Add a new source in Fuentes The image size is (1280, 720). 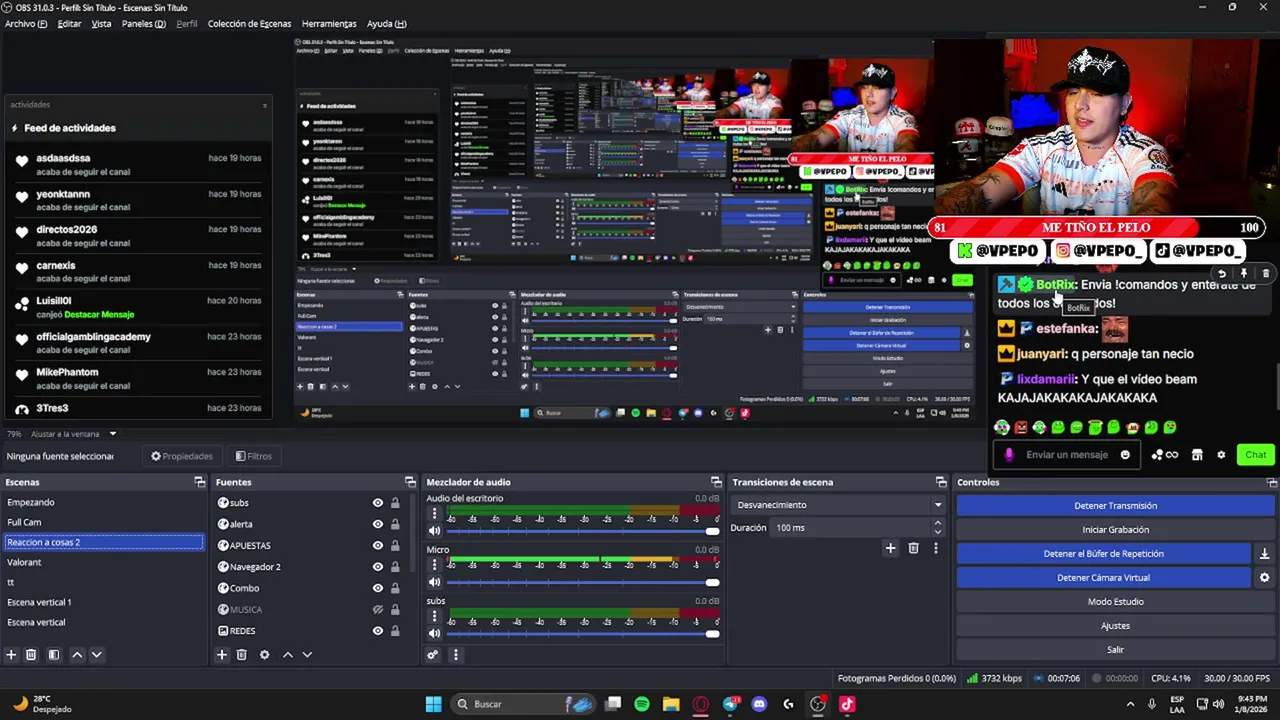[x=222, y=655]
